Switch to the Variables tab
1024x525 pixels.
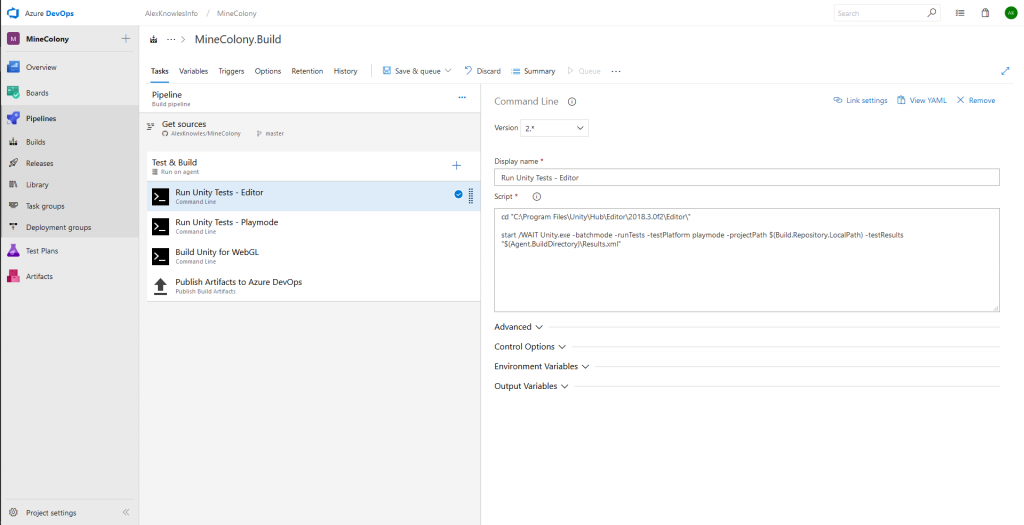(x=193, y=71)
